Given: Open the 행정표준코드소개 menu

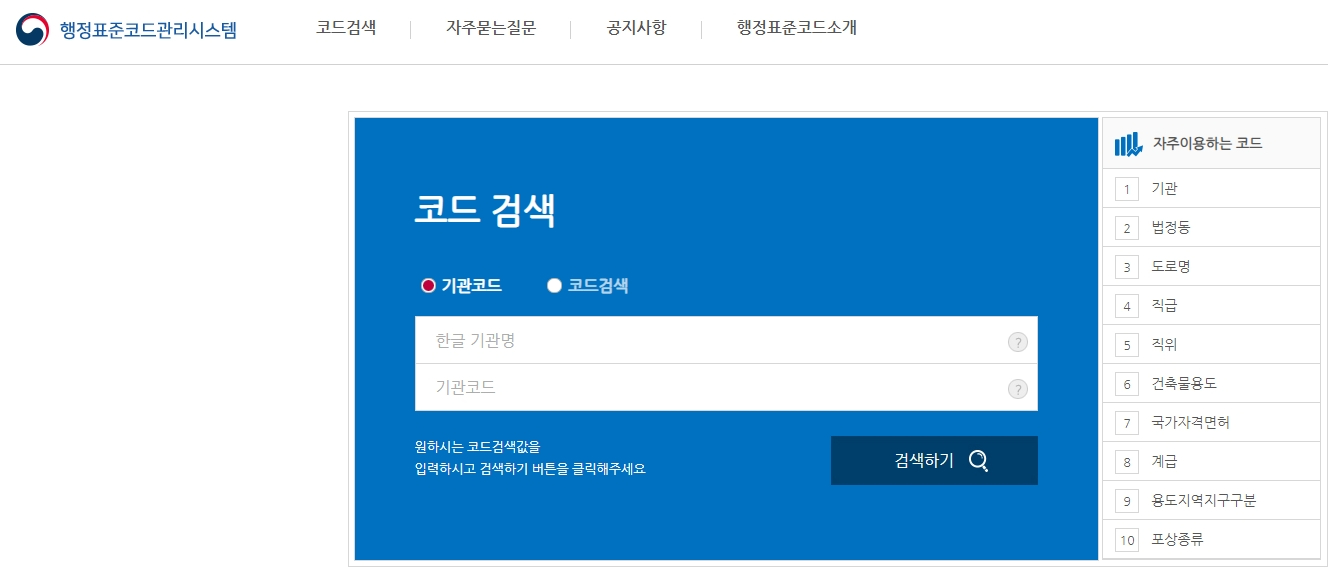Looking at the screenshot, I should pos(797,28).
